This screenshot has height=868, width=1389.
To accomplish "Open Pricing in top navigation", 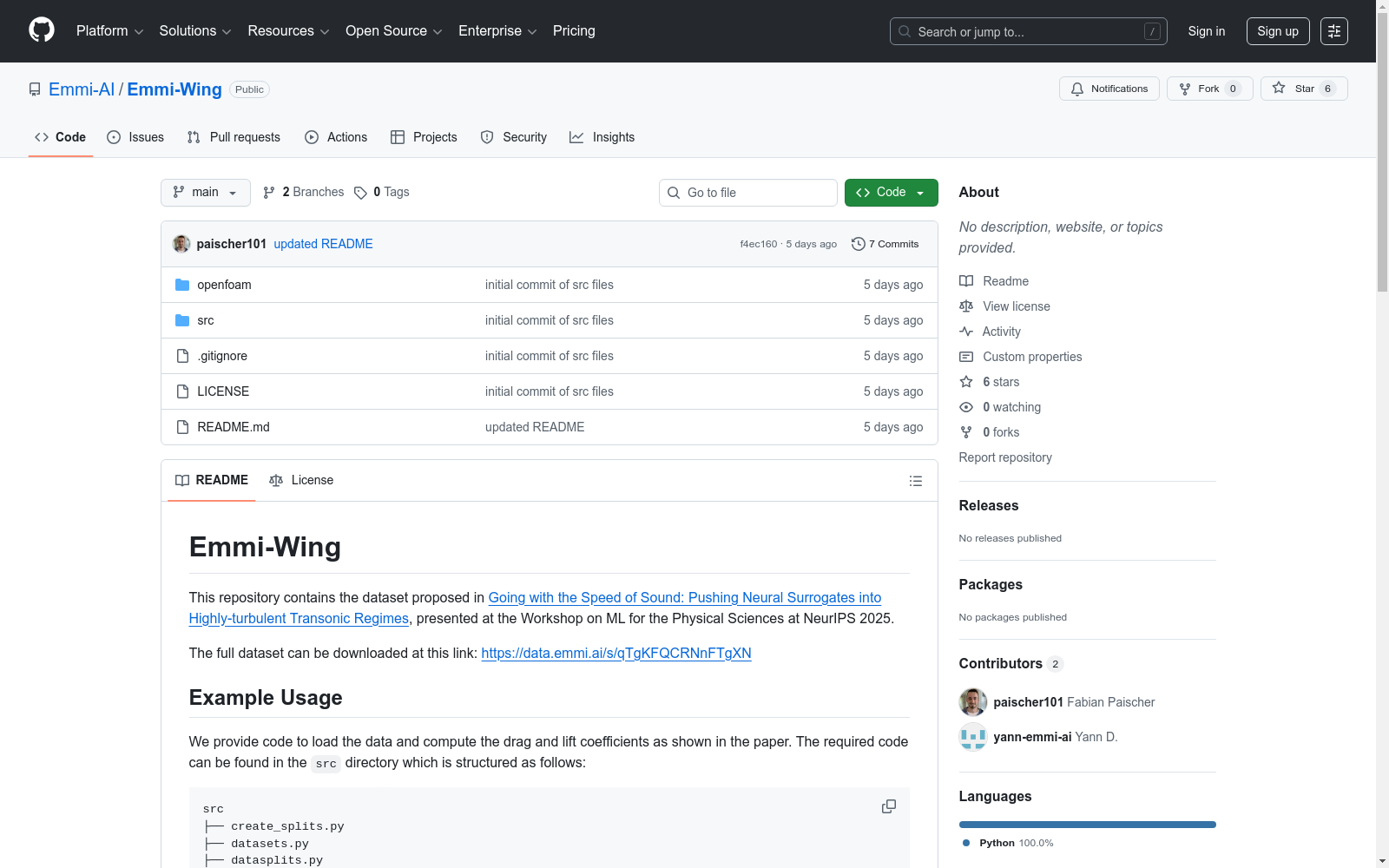I will pyautogui.click(x=574, y=31).
